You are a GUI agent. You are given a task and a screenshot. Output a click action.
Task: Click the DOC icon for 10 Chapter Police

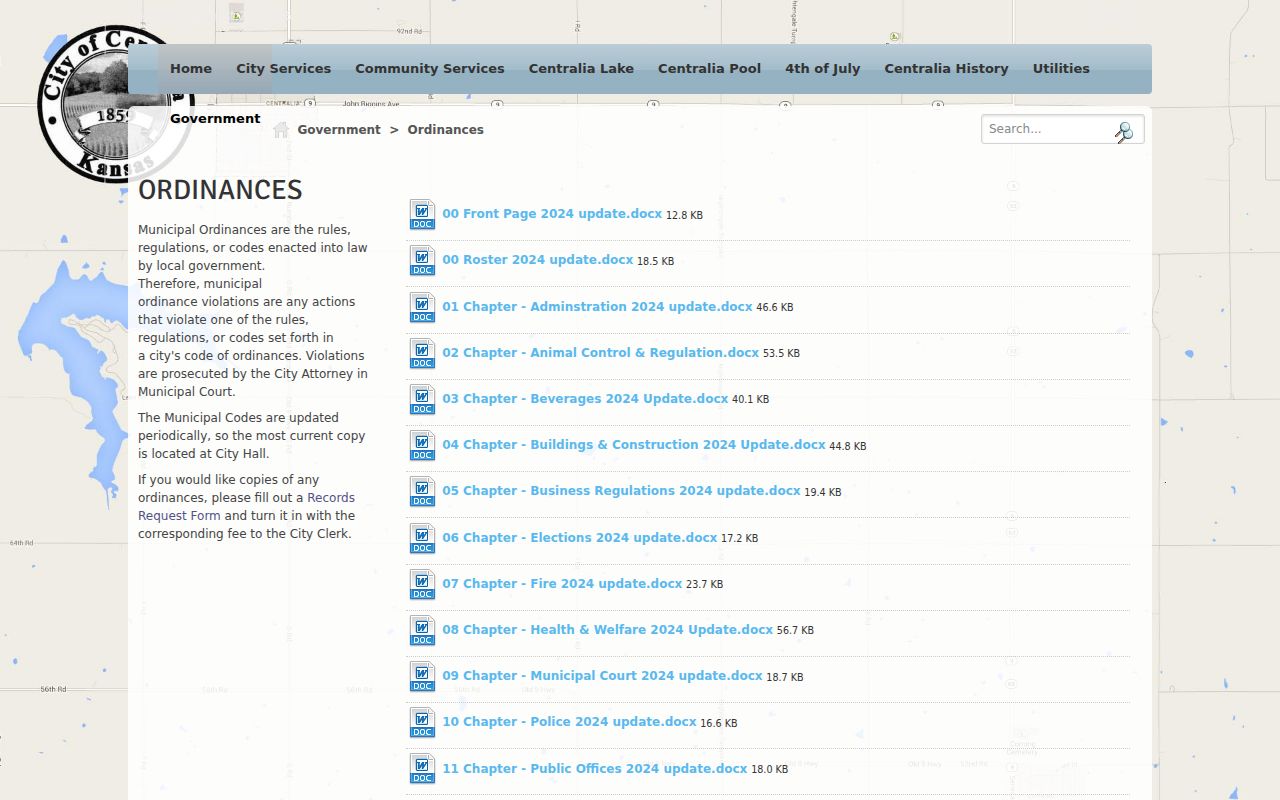tap(422, 723)
